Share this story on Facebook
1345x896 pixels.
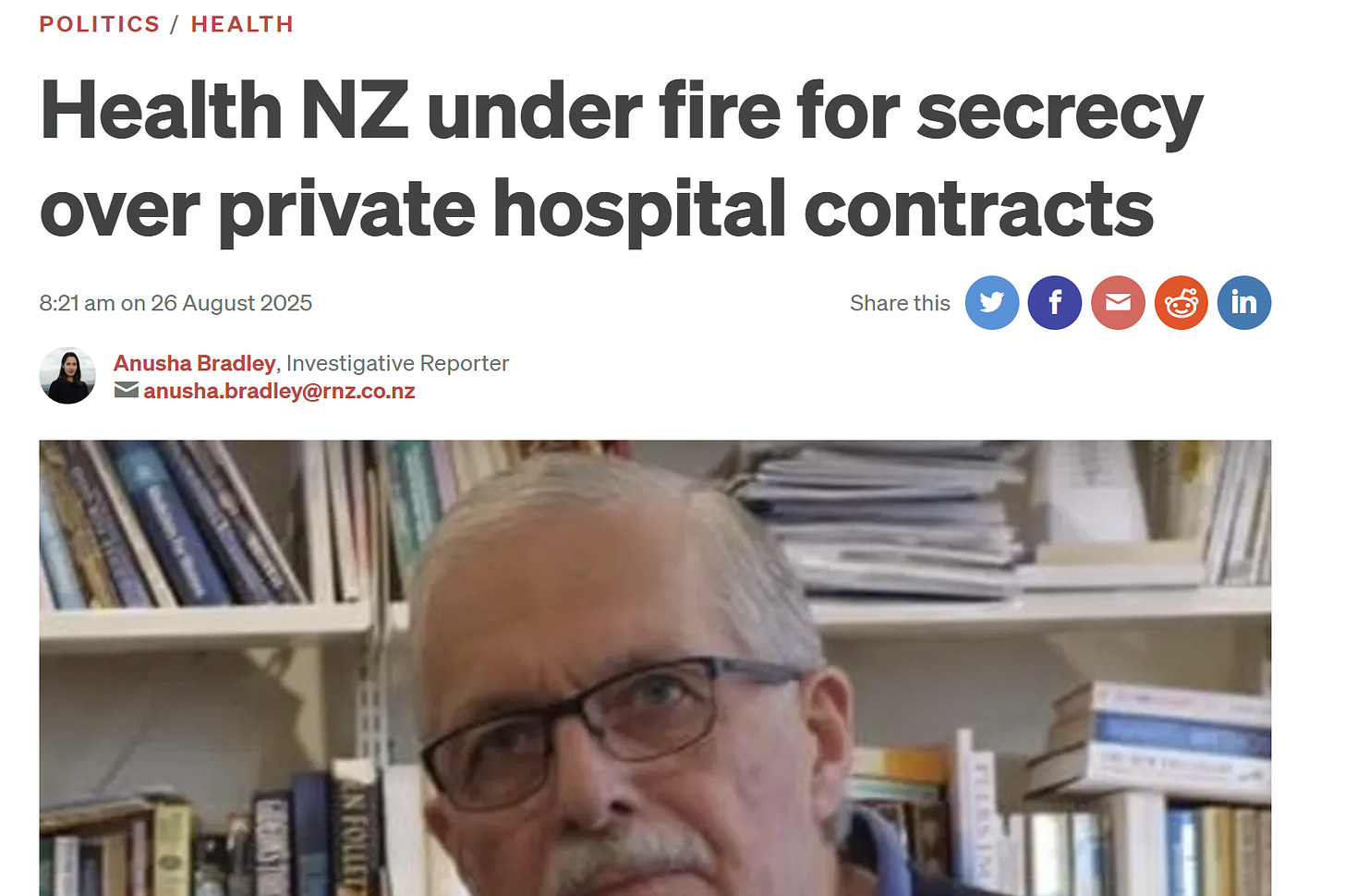click(1055, 302)
